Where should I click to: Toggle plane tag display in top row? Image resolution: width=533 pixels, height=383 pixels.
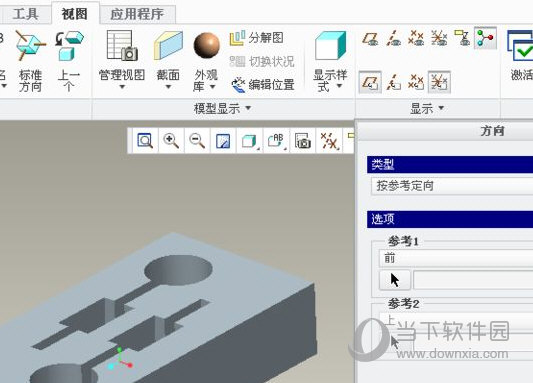point(370,38)
